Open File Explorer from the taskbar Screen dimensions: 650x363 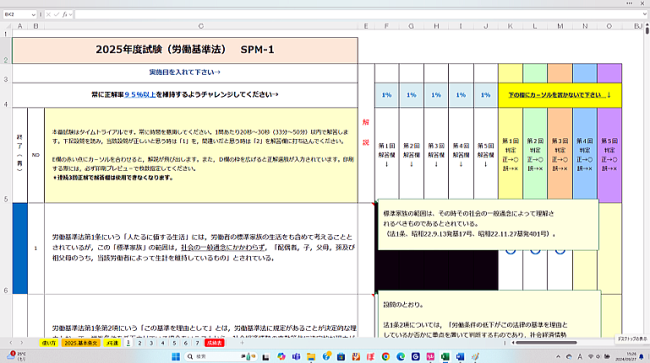(x=311, y=356)
